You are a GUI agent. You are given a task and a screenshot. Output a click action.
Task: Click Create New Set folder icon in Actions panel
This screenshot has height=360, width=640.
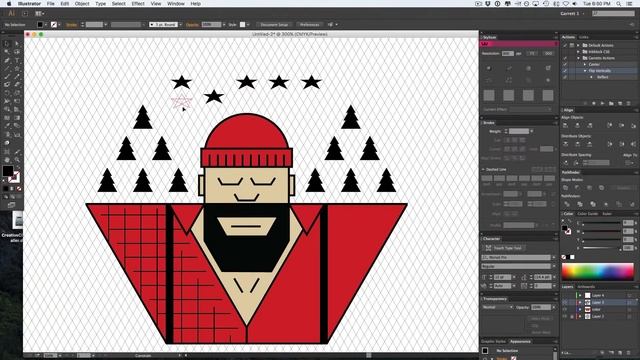(611, 103)
